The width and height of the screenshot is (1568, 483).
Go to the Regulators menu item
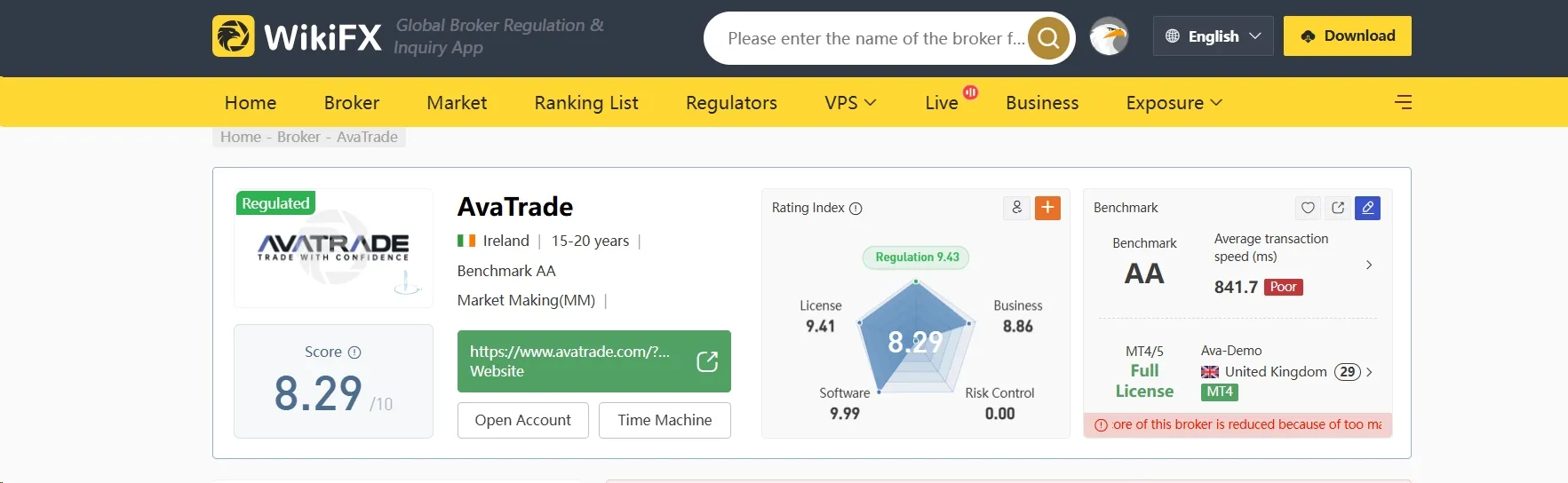pyautogui.click(x=731, y=103)
